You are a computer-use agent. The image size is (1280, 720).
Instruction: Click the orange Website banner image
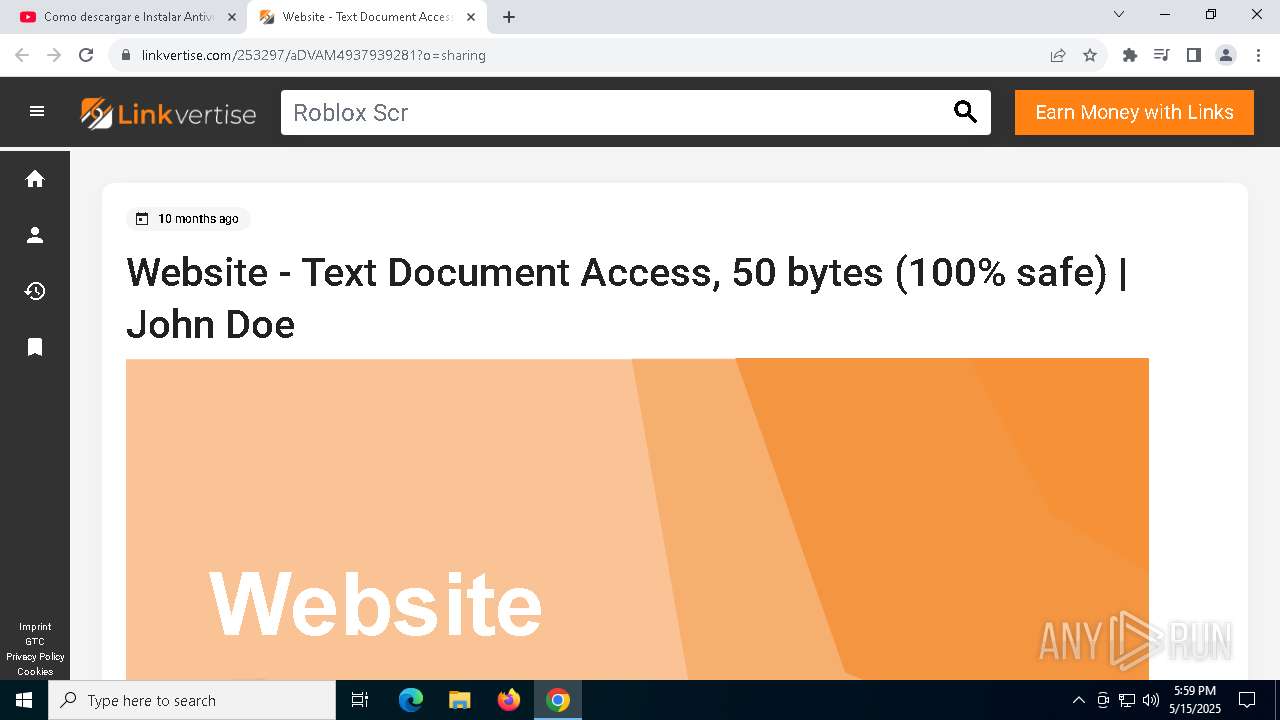(x=637, y=519)
